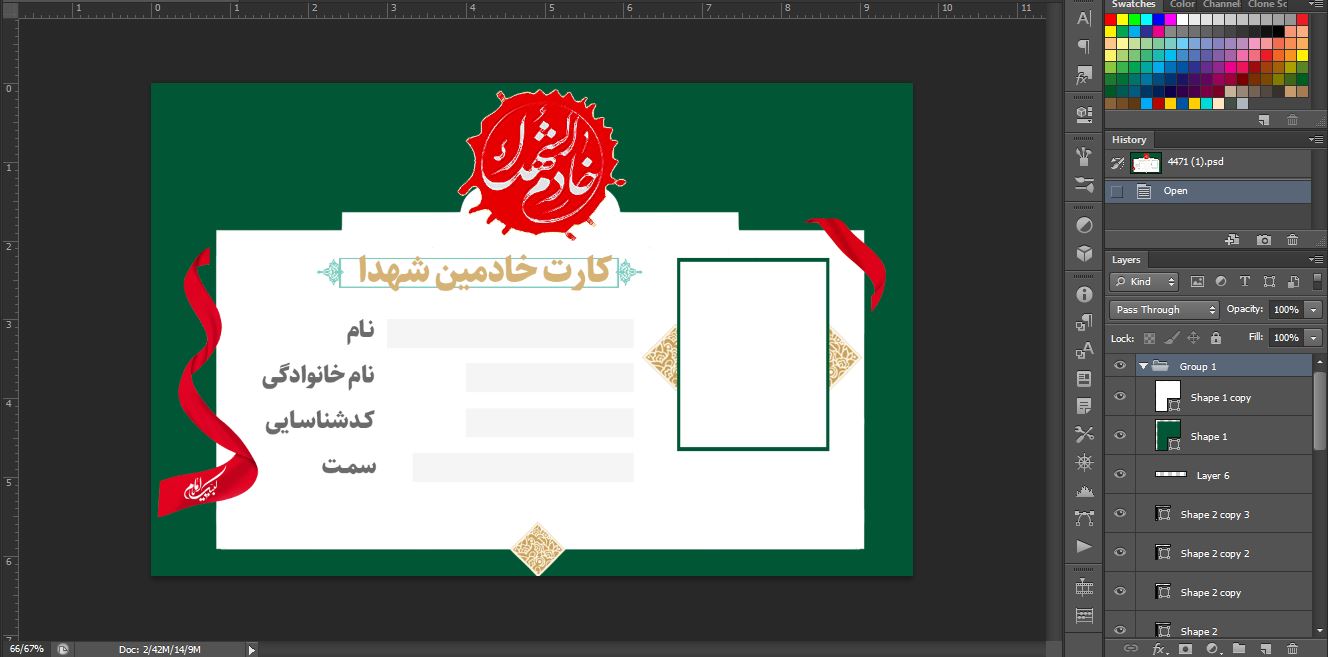Open the Character panel icon
The height and width of the screenshot is (657, 1328).
tap(1084, 19)
